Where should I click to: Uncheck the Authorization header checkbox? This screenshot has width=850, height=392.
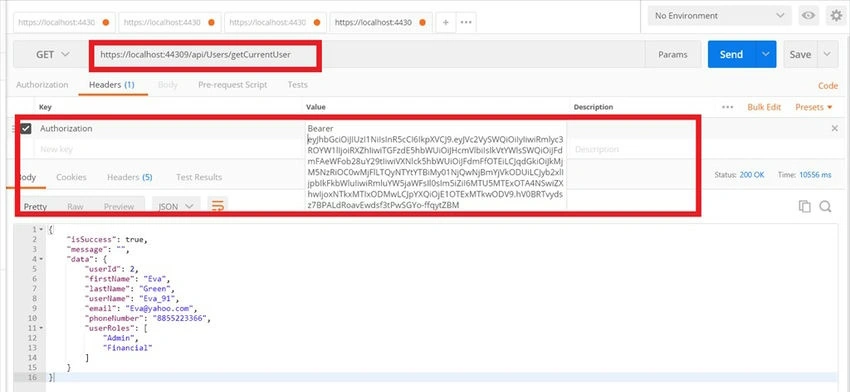[25, 128]
